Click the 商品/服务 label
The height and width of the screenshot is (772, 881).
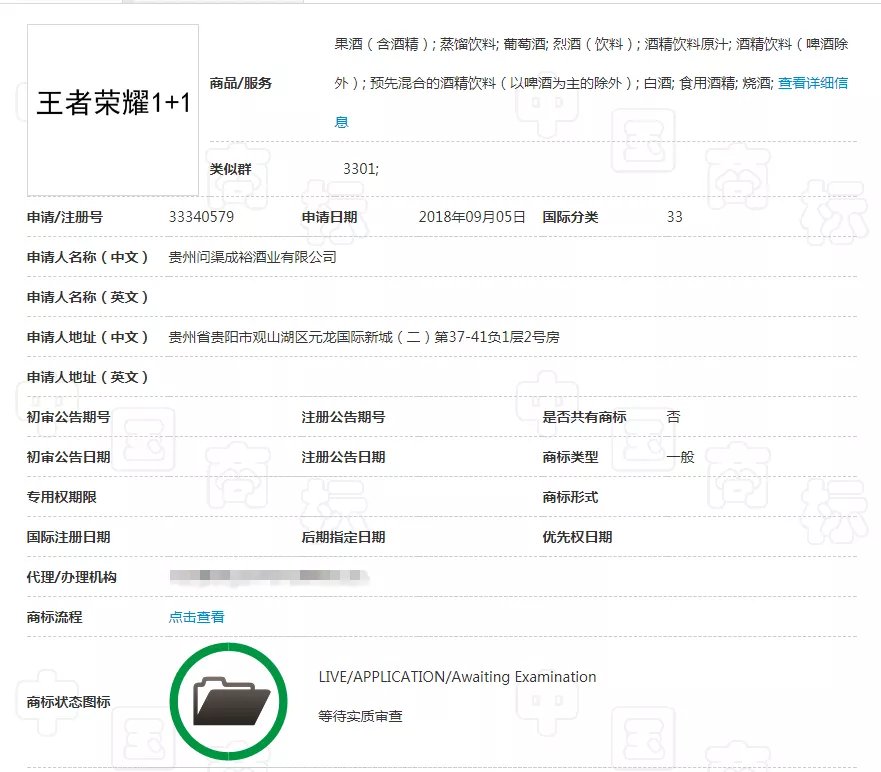point(240,83)
